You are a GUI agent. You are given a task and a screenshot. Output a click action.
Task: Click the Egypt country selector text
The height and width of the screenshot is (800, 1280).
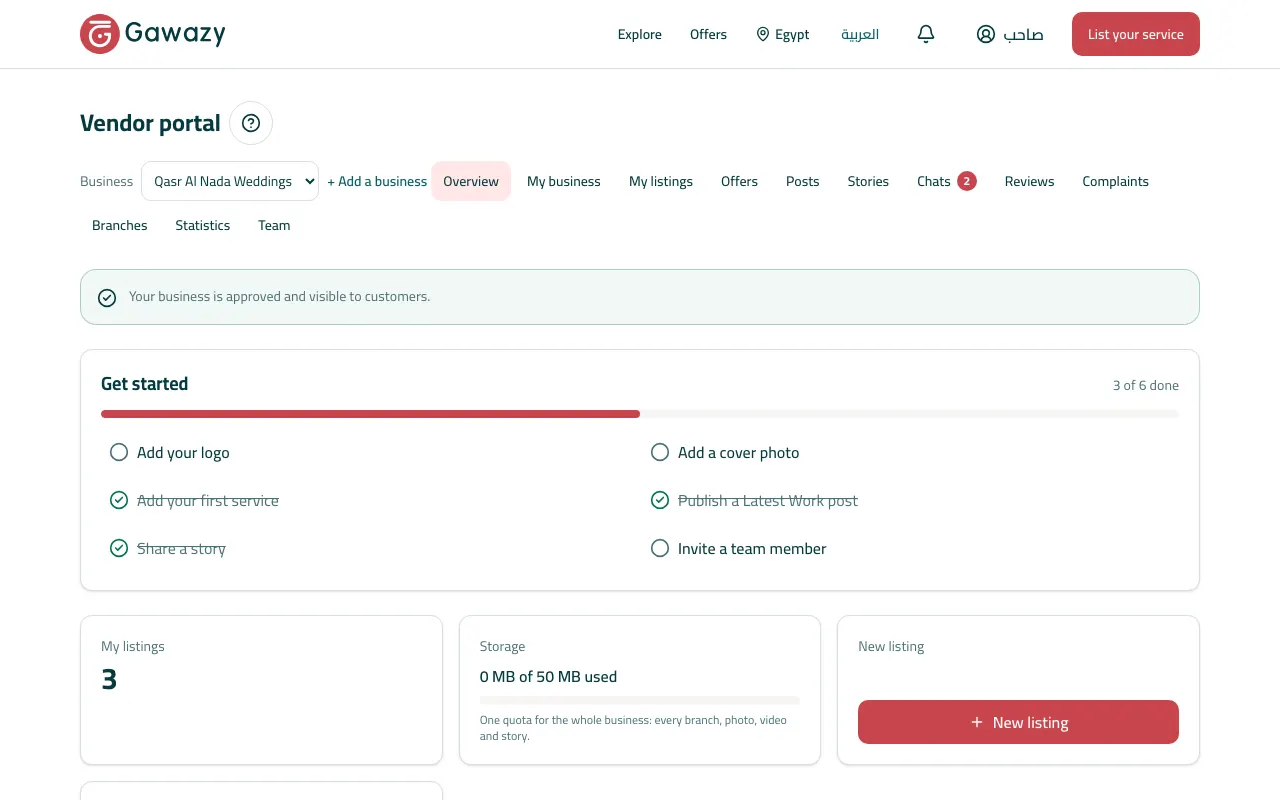[x=792, y=34]
